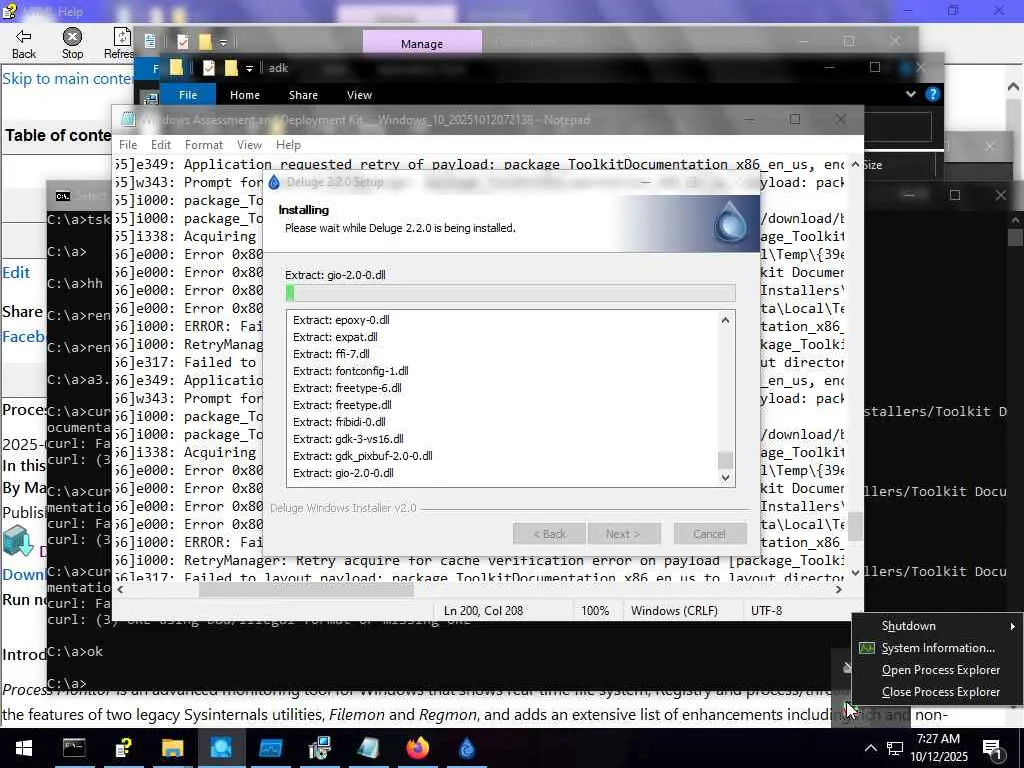The width and height of the screenshot is (1024, 768).
Task: Click New Folder icon in adk toolbar
Action: 231,68
